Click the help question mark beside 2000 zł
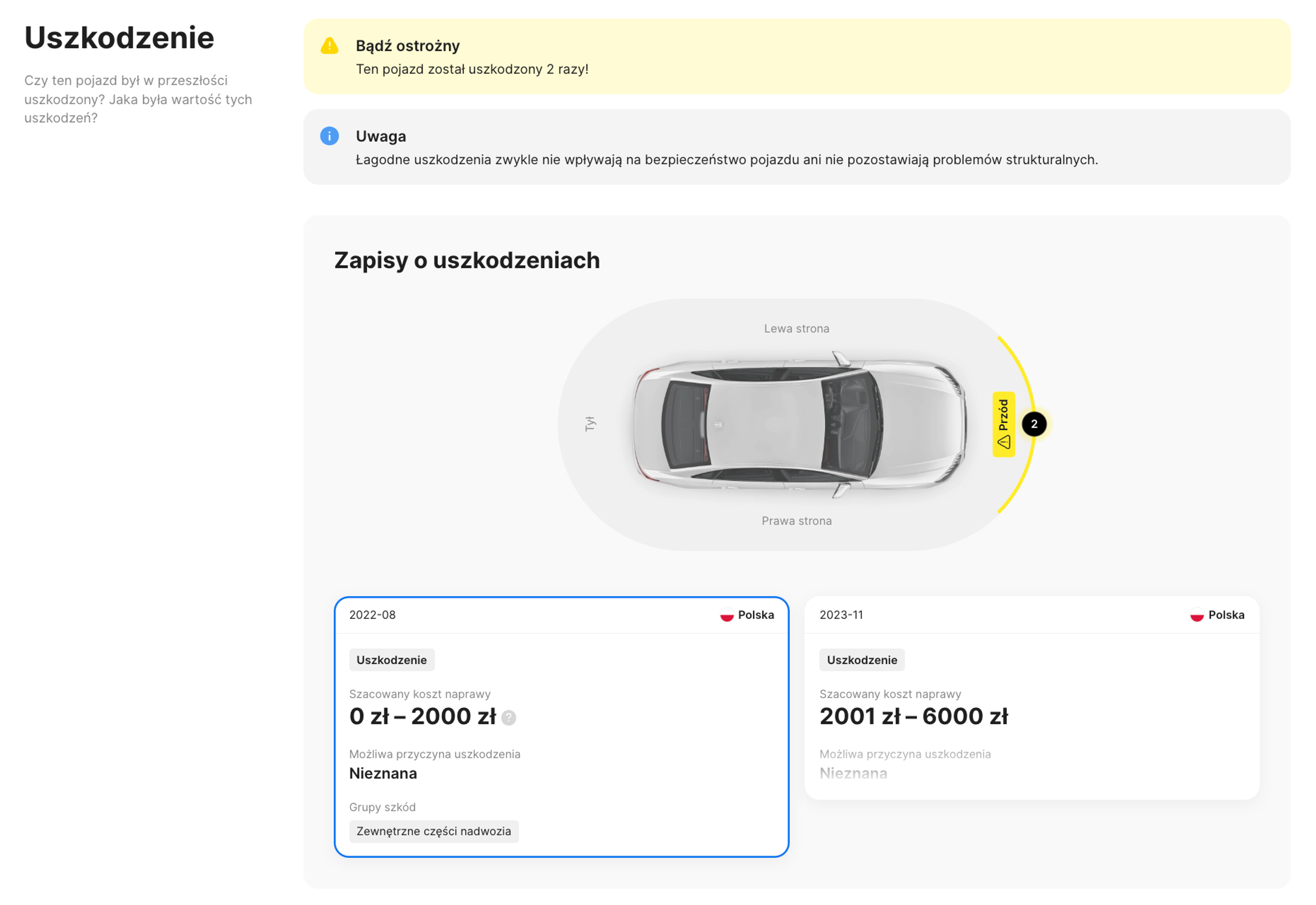 (509, 718)
